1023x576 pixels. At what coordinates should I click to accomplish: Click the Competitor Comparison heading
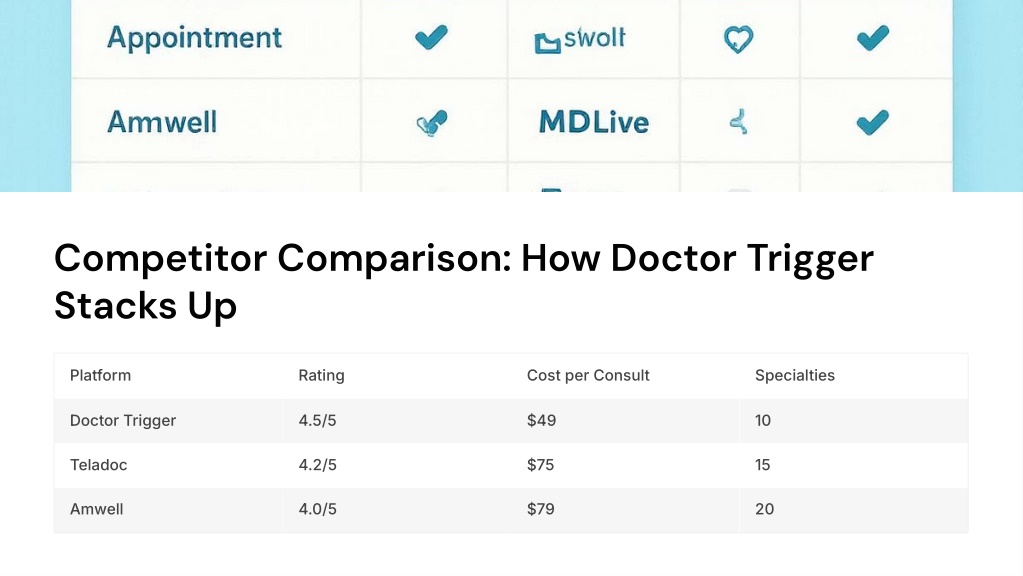[464, 282]
